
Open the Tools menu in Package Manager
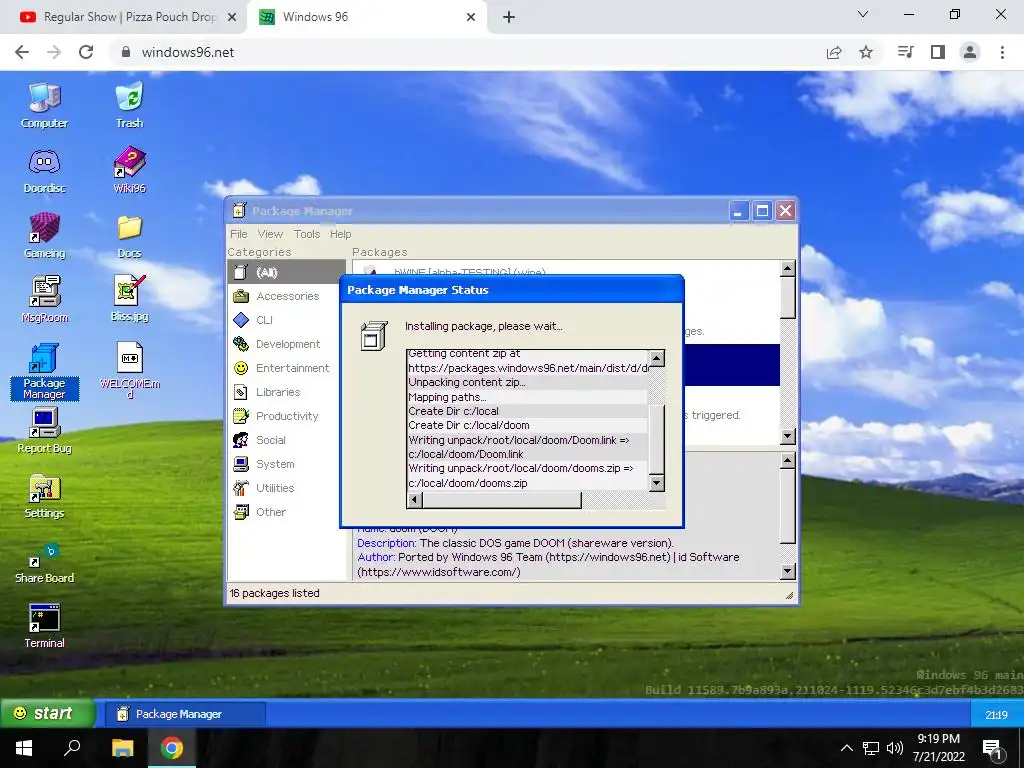tap(307, 234)
